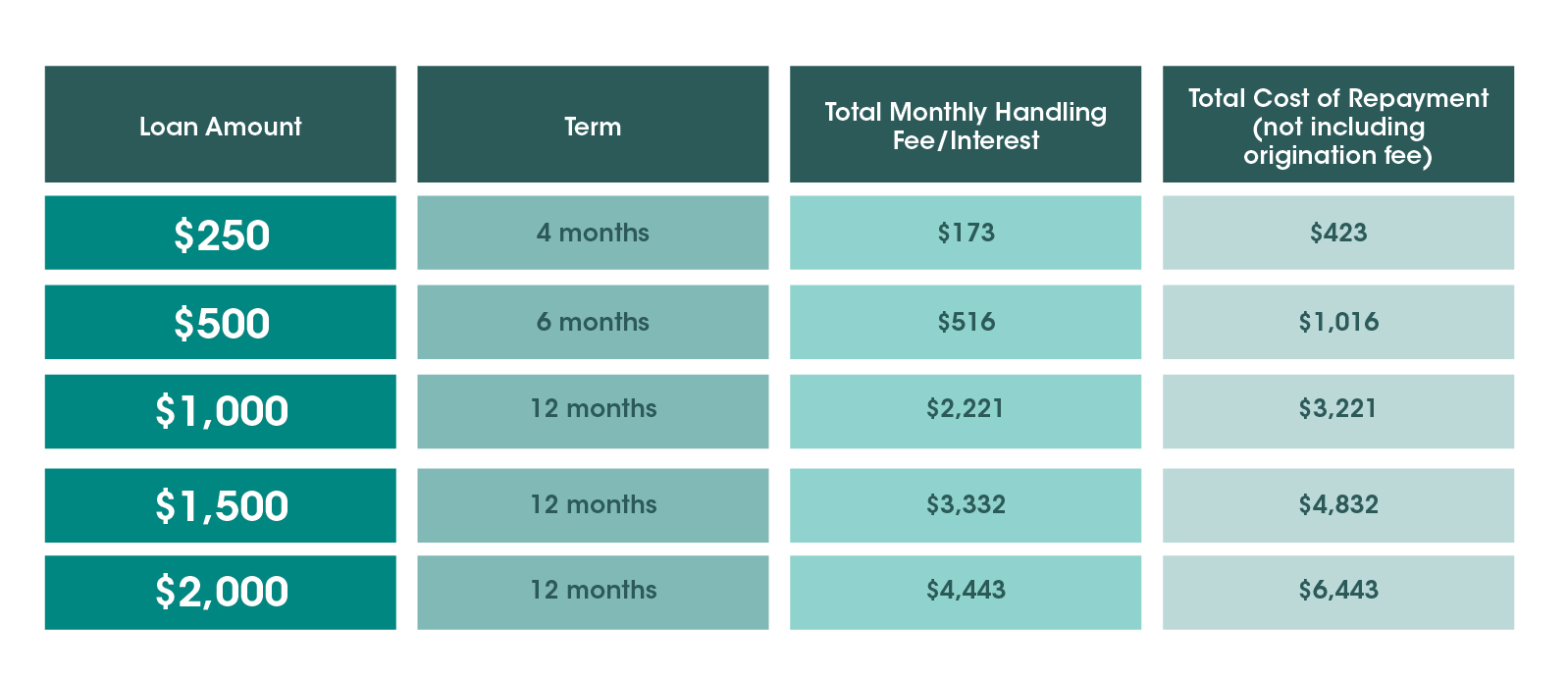The width and height of the screenshot is (1568, 679).
Task: Click the Total Monthly Handling Fee/Interest header
Action: pyautogui.click(x=966, y=125)
